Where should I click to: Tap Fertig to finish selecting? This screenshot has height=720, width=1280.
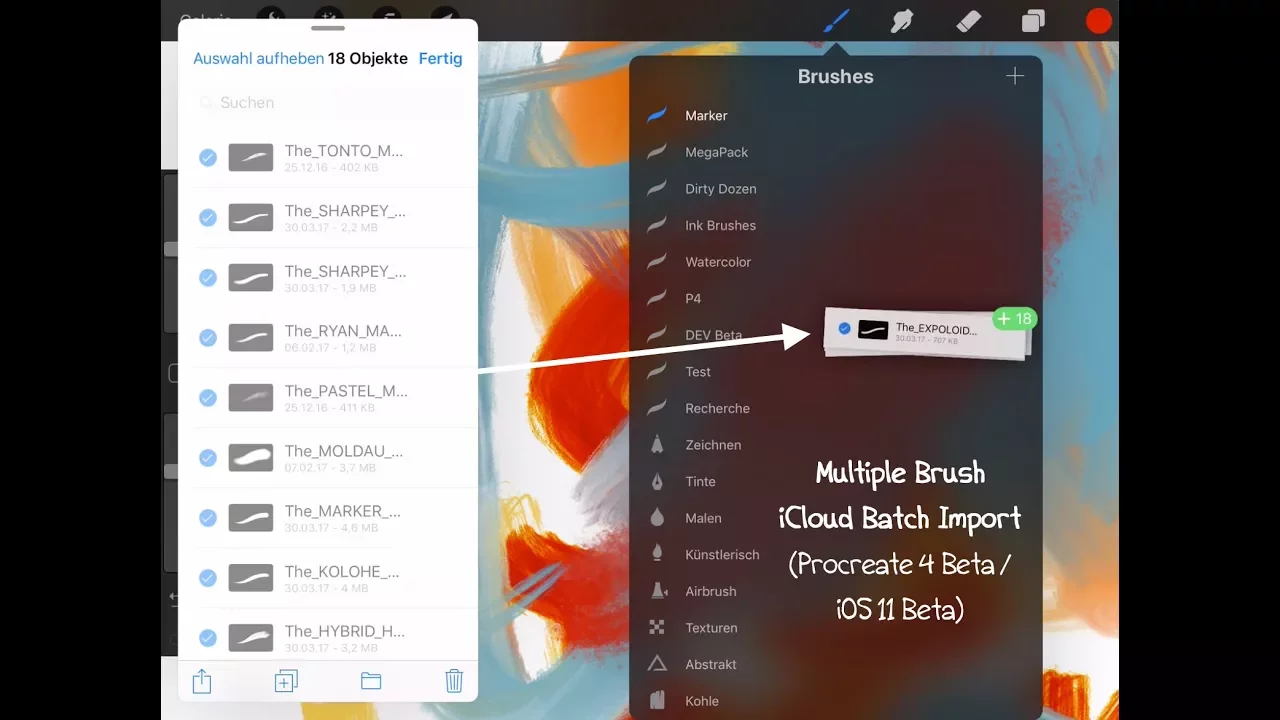440,59
